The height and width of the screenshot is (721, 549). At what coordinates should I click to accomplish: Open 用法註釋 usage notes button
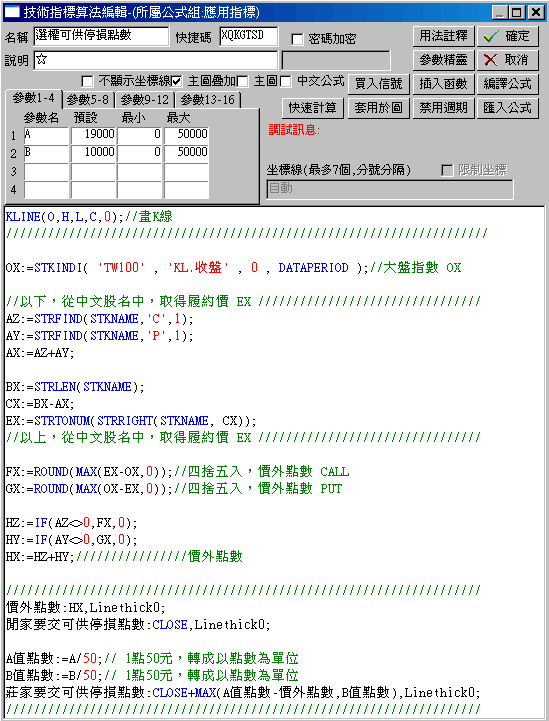click(x=443, y=36)
